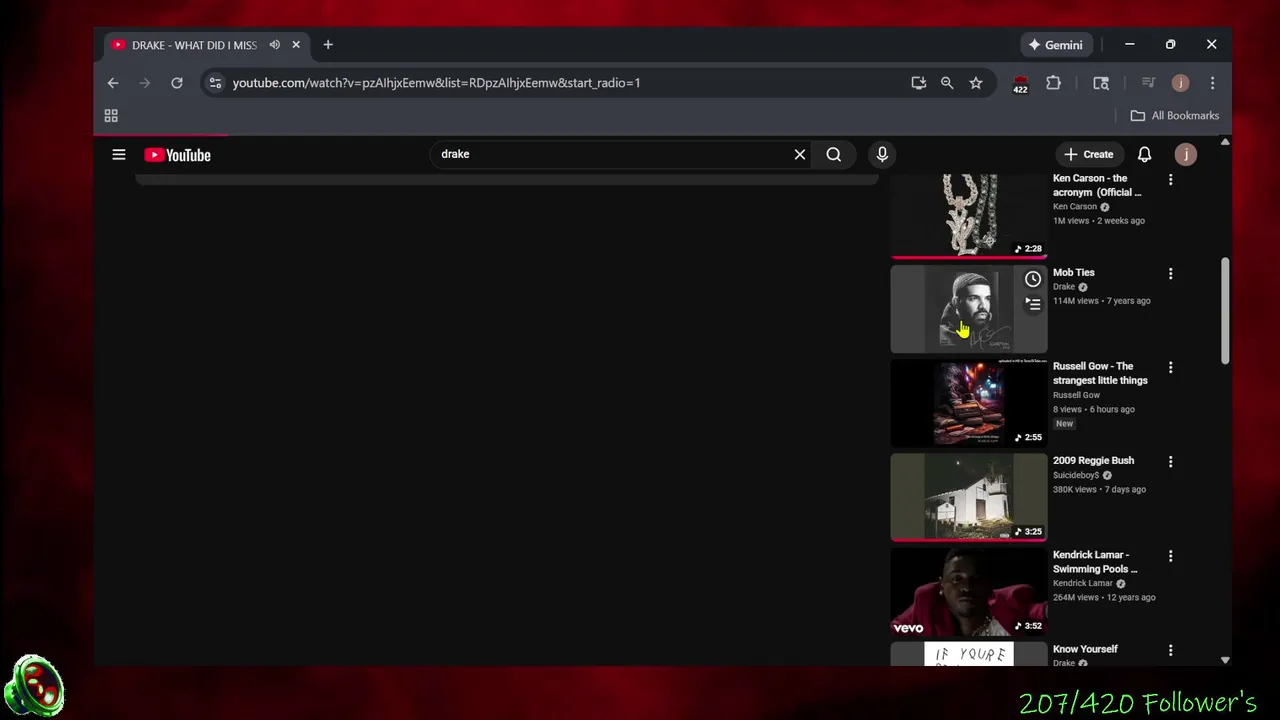The width and height of the screenshot is (1280, 720).
Task: Open 2009 Reggie Bush title link
Action: click(1093, 460)
